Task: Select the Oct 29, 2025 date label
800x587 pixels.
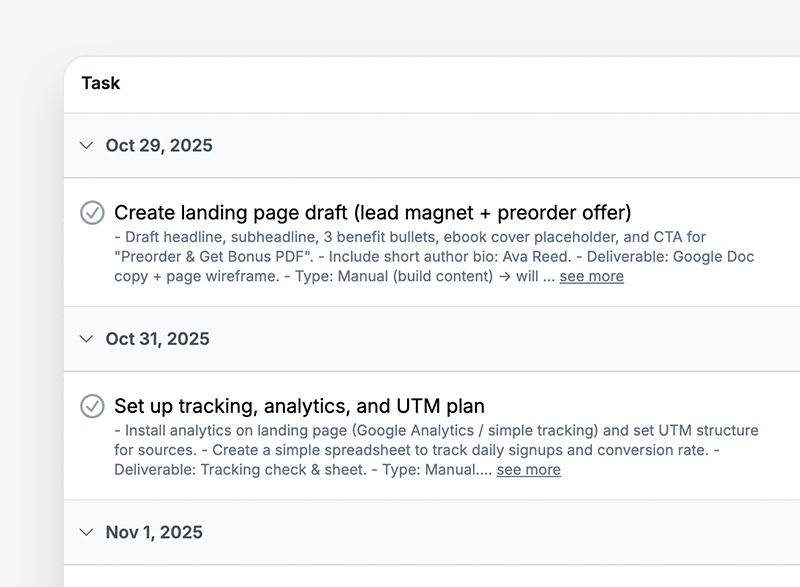Action: tap(159, 145)
